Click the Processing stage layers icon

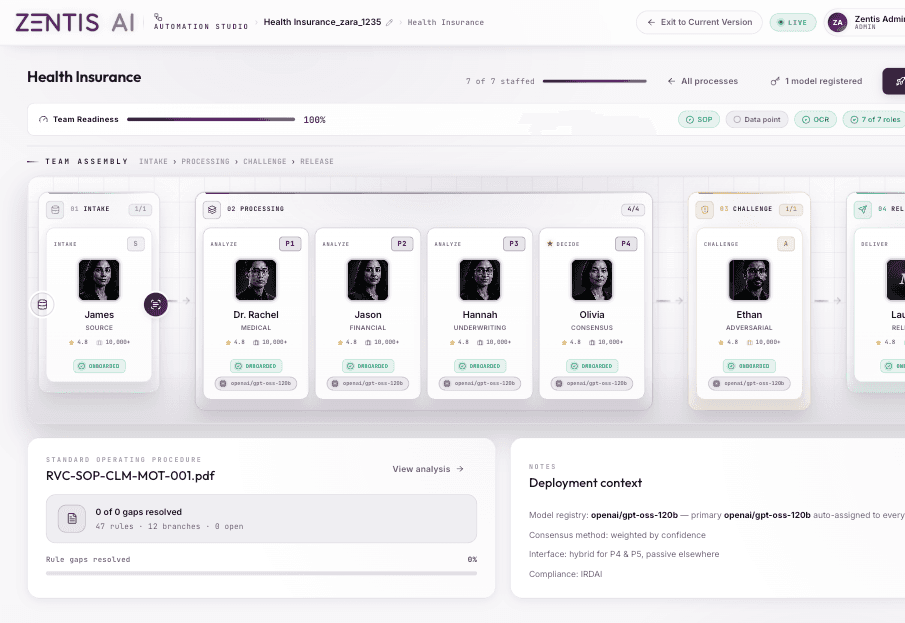[x=212, y=209]
